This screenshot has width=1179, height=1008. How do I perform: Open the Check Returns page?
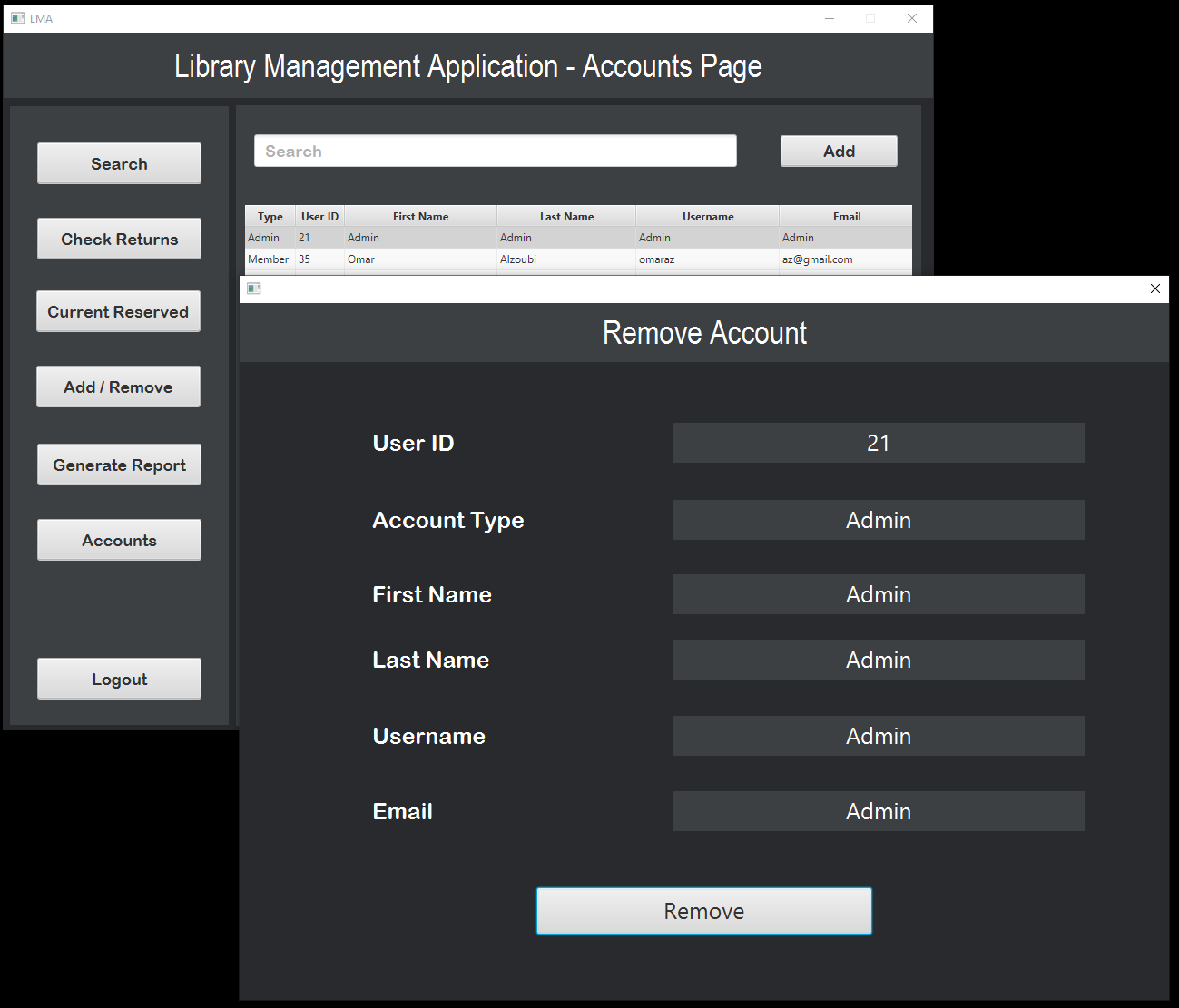119,239
